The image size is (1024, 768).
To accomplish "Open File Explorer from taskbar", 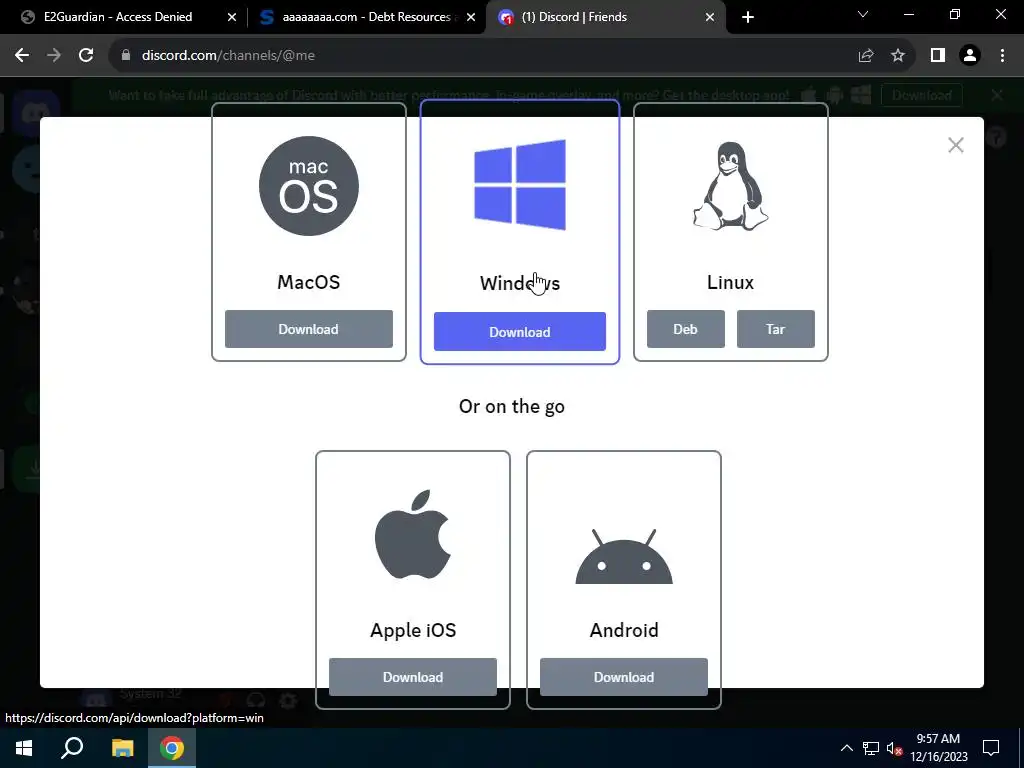I will (x=122, y=748).
